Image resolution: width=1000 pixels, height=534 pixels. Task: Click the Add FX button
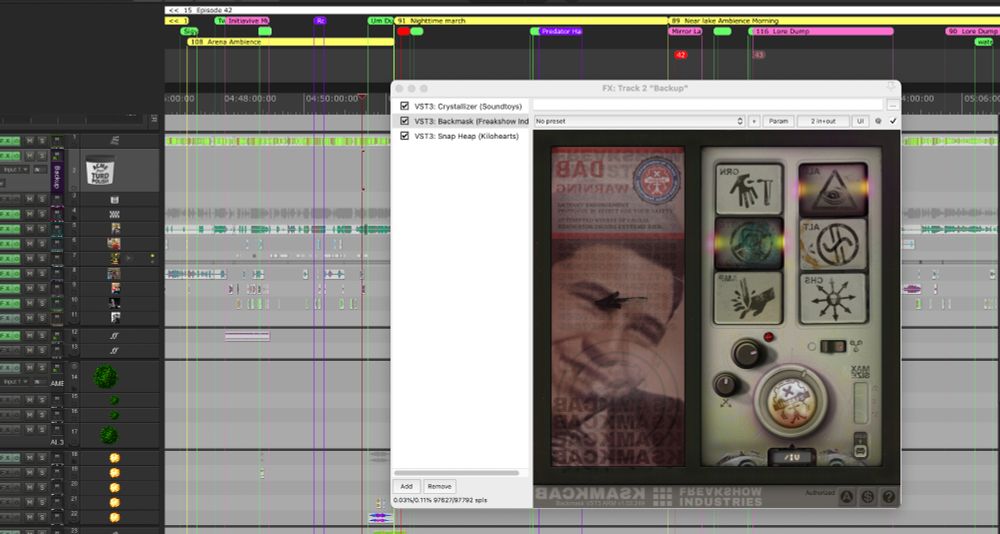[406, 486]
